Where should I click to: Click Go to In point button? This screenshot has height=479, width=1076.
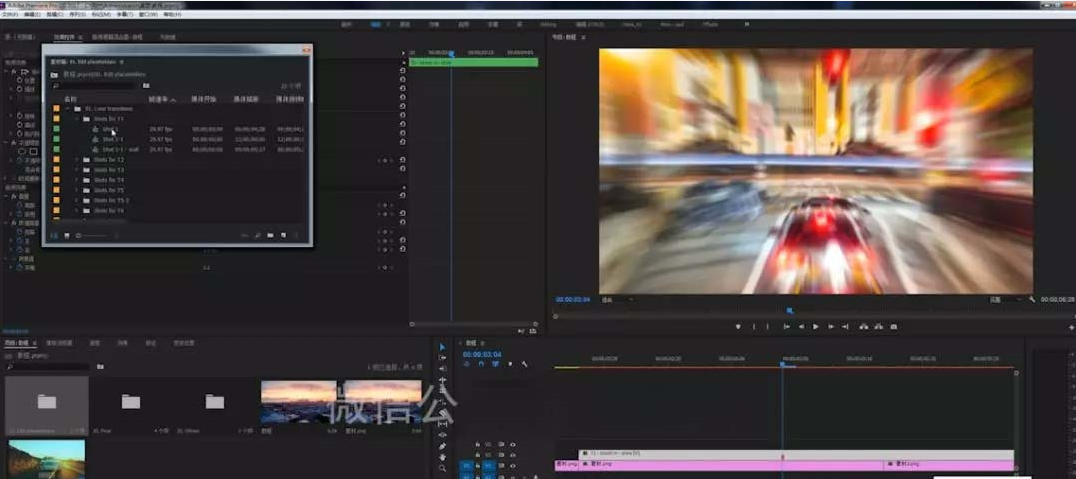click(x=786, y=327)
